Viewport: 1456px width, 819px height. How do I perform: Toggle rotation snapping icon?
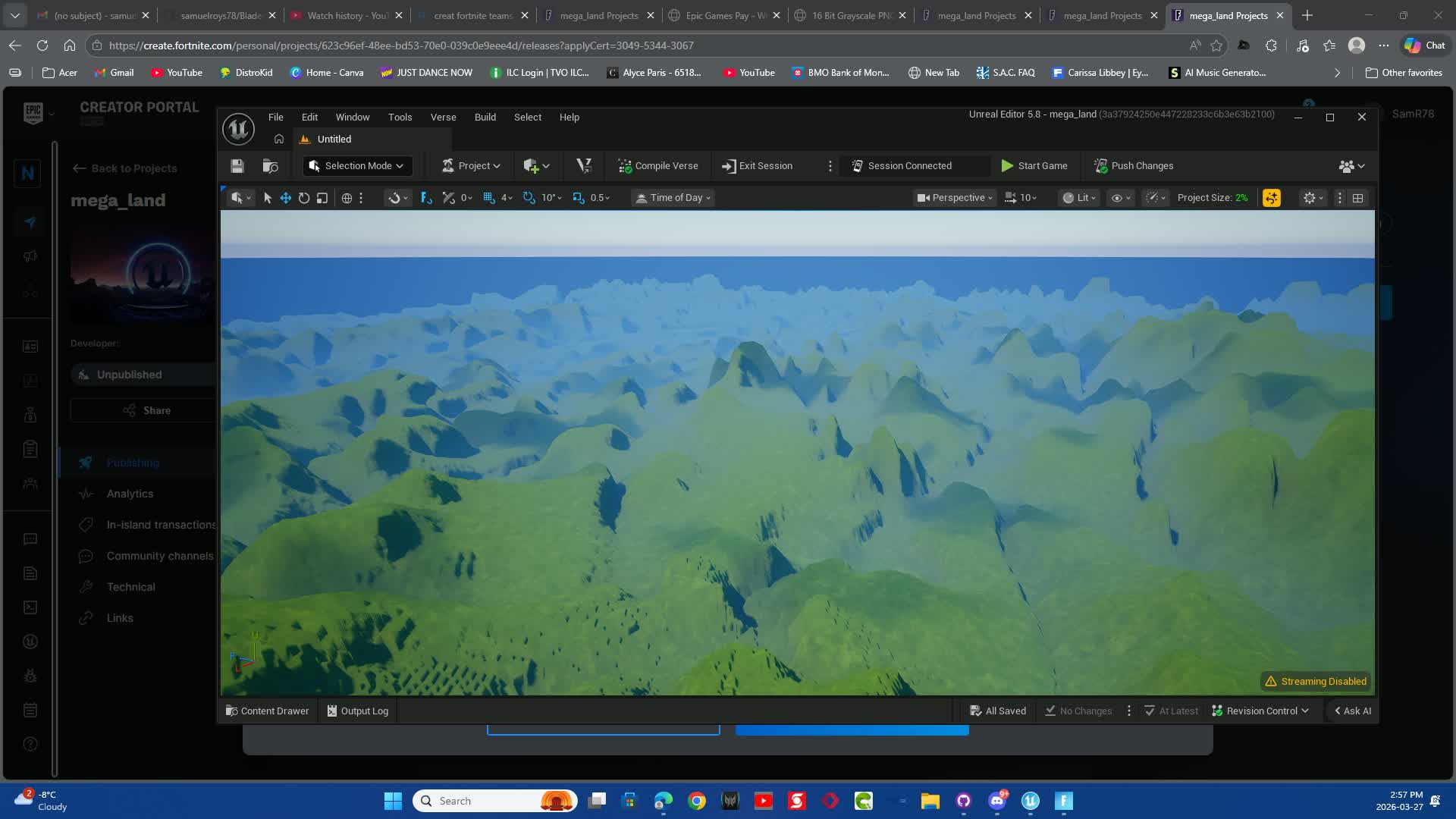click(x=529, y=198)
